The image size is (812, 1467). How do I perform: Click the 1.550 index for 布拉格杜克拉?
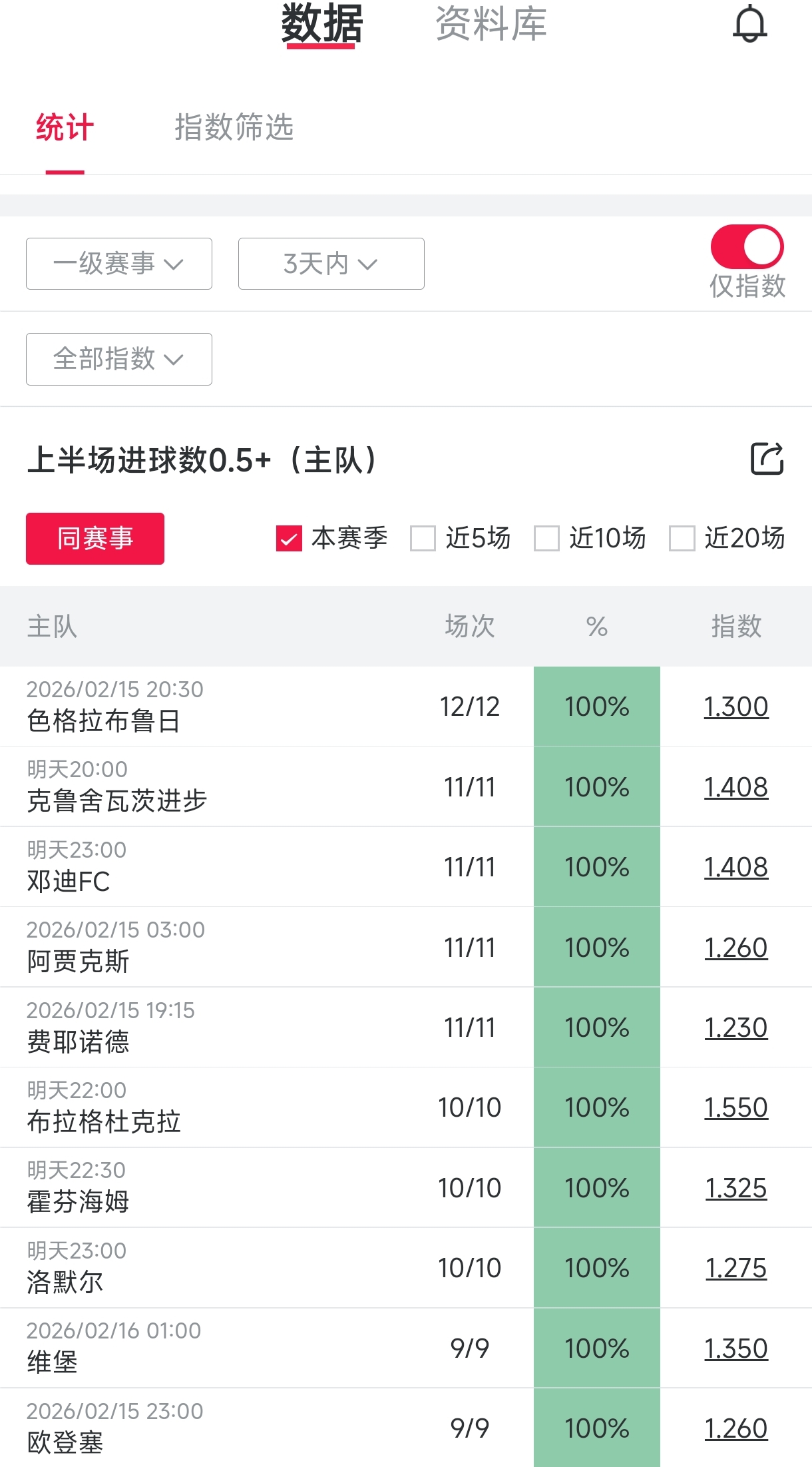coord(735,1107)
